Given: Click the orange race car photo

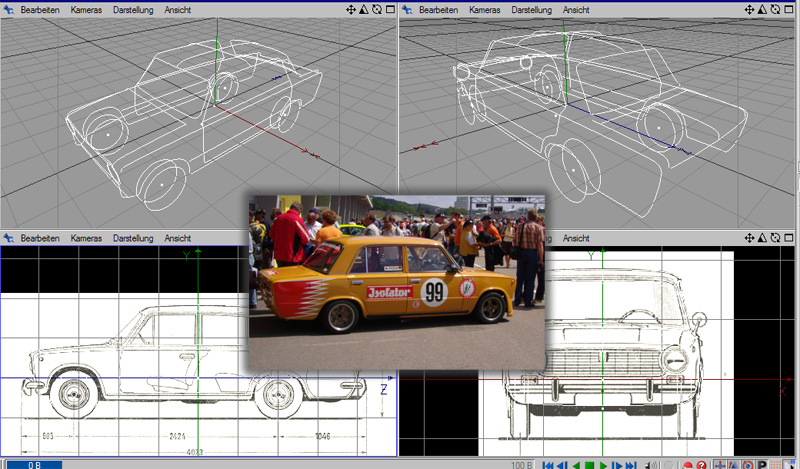Looking at the screenshot, I should 397,282.
